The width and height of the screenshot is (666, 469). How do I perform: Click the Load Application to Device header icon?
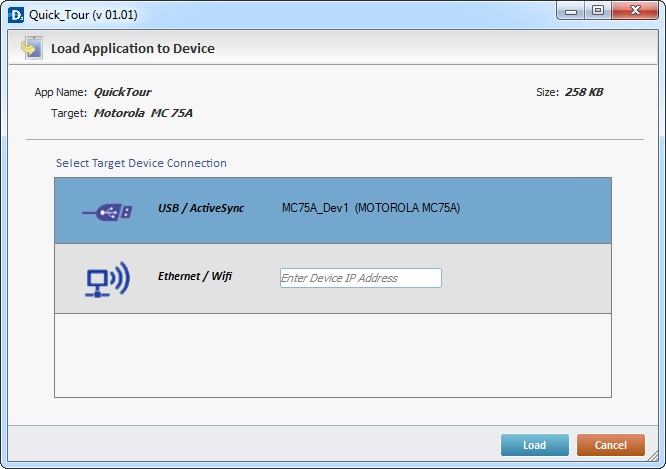tap(32, 48)
